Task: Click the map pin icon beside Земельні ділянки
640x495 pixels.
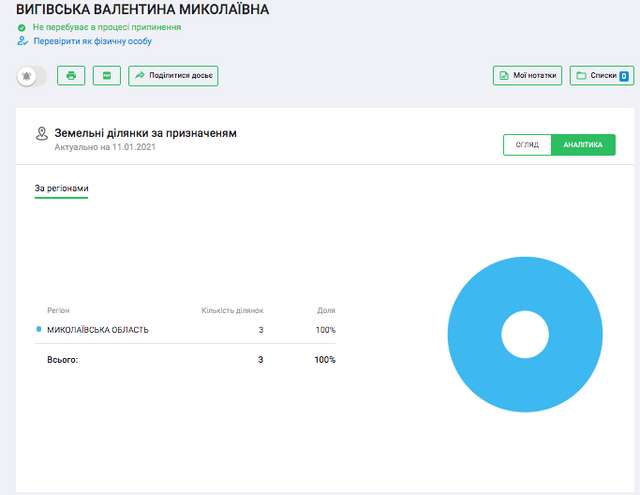Action: click(x=42, y=134)
